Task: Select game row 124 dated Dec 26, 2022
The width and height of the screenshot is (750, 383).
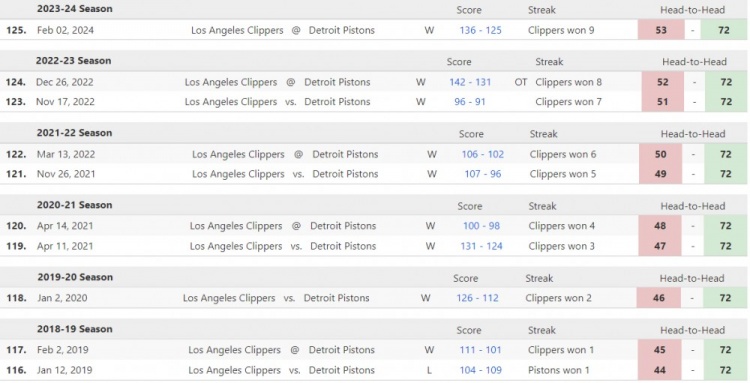Action: coord(375,82)
